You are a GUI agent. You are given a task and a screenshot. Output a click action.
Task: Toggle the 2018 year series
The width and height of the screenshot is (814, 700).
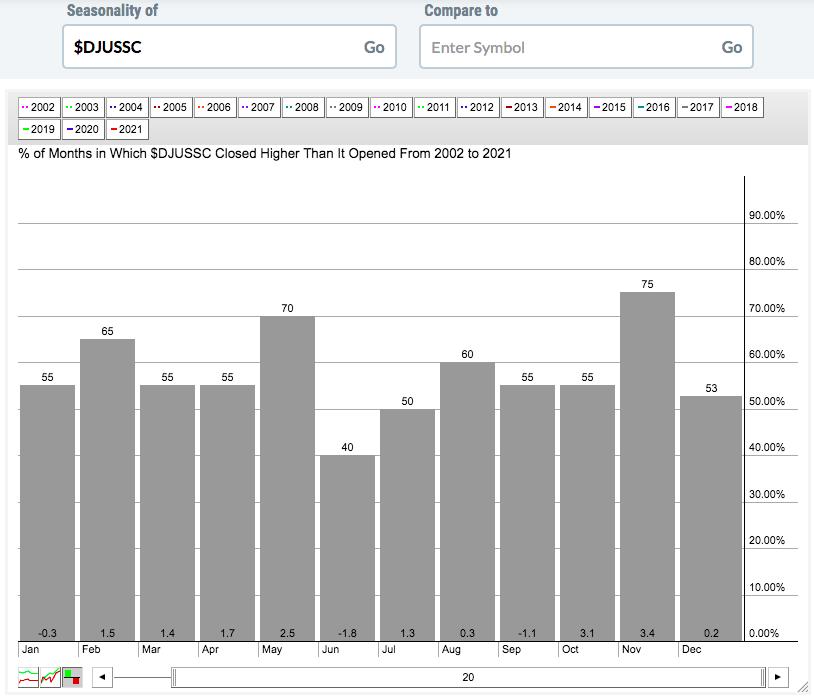click(x=741, y=107)
